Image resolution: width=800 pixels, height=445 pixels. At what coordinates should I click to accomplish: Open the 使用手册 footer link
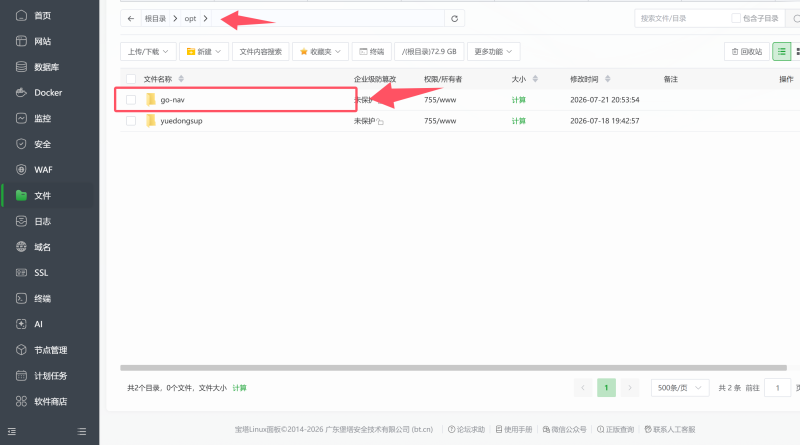click(x=514, y=430)
